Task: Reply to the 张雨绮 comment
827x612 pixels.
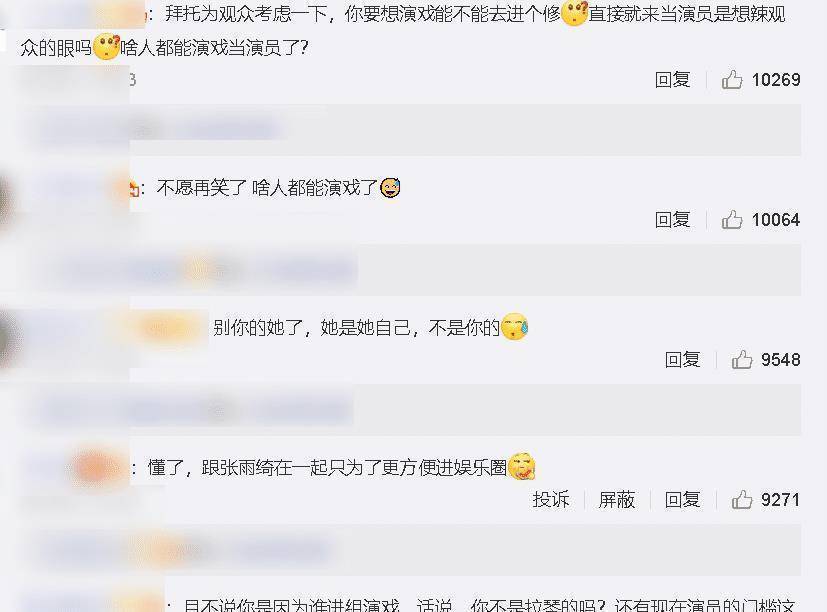Action: [682, 500]
